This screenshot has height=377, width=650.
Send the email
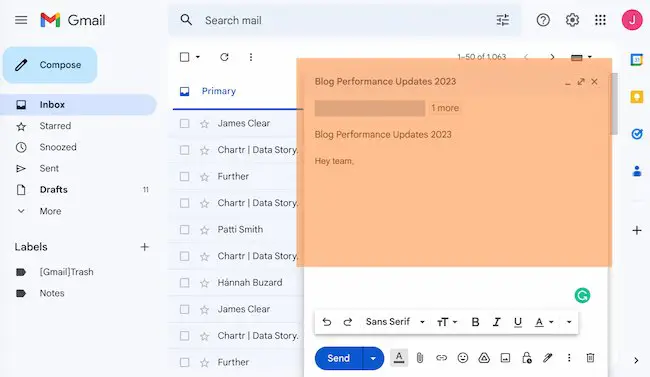click(339, 358)
